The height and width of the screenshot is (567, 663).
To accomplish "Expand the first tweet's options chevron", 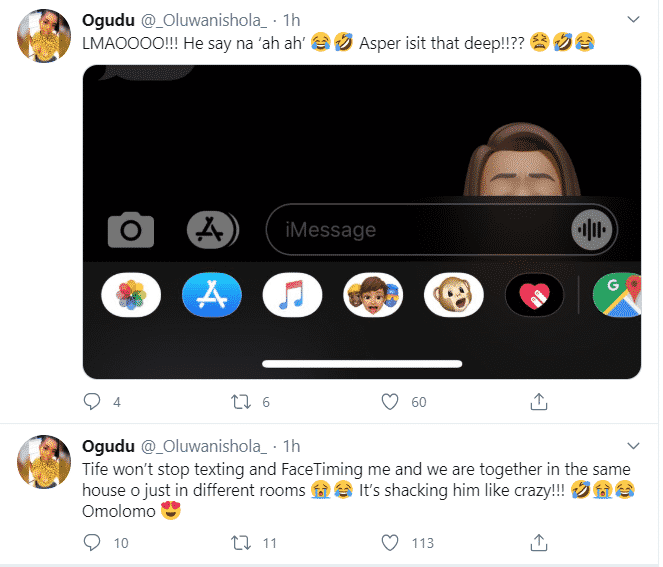I will point(632,20).
